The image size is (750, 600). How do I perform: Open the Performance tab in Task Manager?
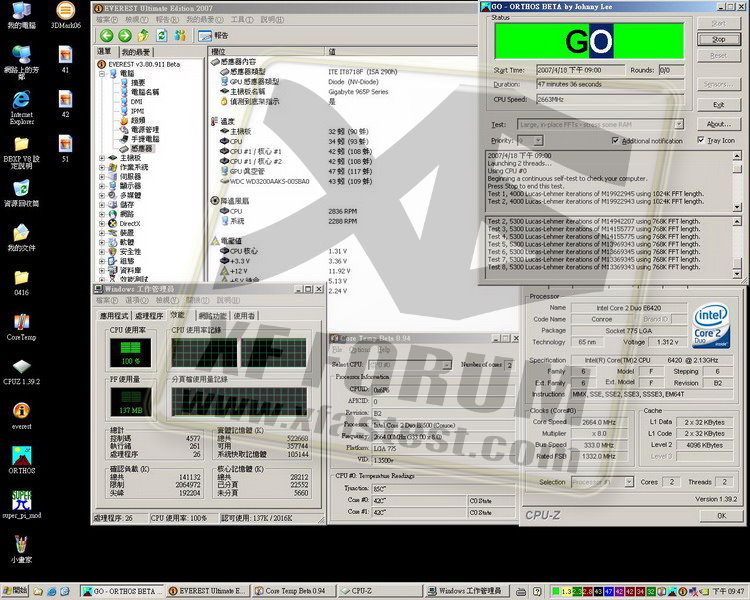coord(177,315)
